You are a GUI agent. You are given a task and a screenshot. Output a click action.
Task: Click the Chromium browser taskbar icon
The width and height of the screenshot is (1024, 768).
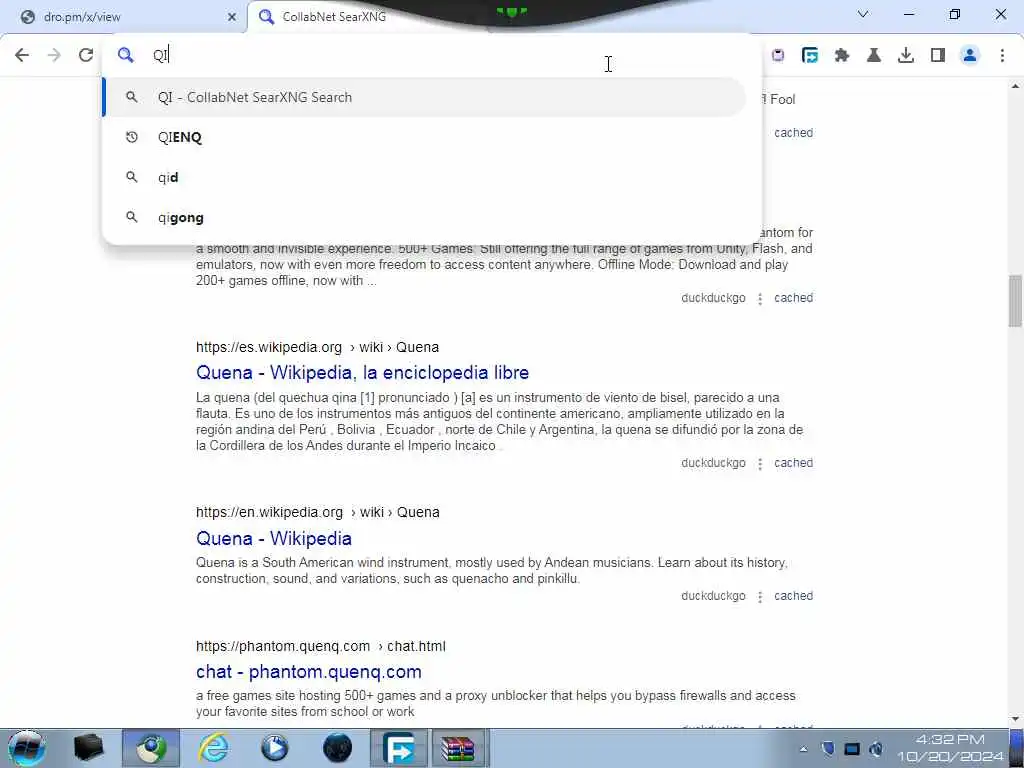pyautogui.click(x=151, y=748)
